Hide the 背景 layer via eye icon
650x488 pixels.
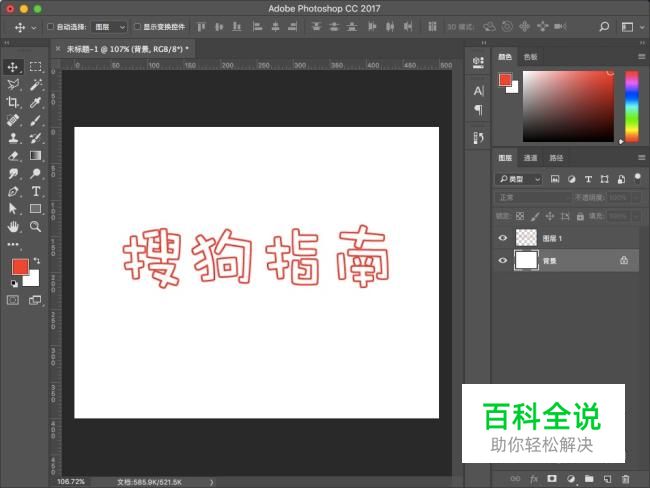pyautogui.click(x=502, y=260)
